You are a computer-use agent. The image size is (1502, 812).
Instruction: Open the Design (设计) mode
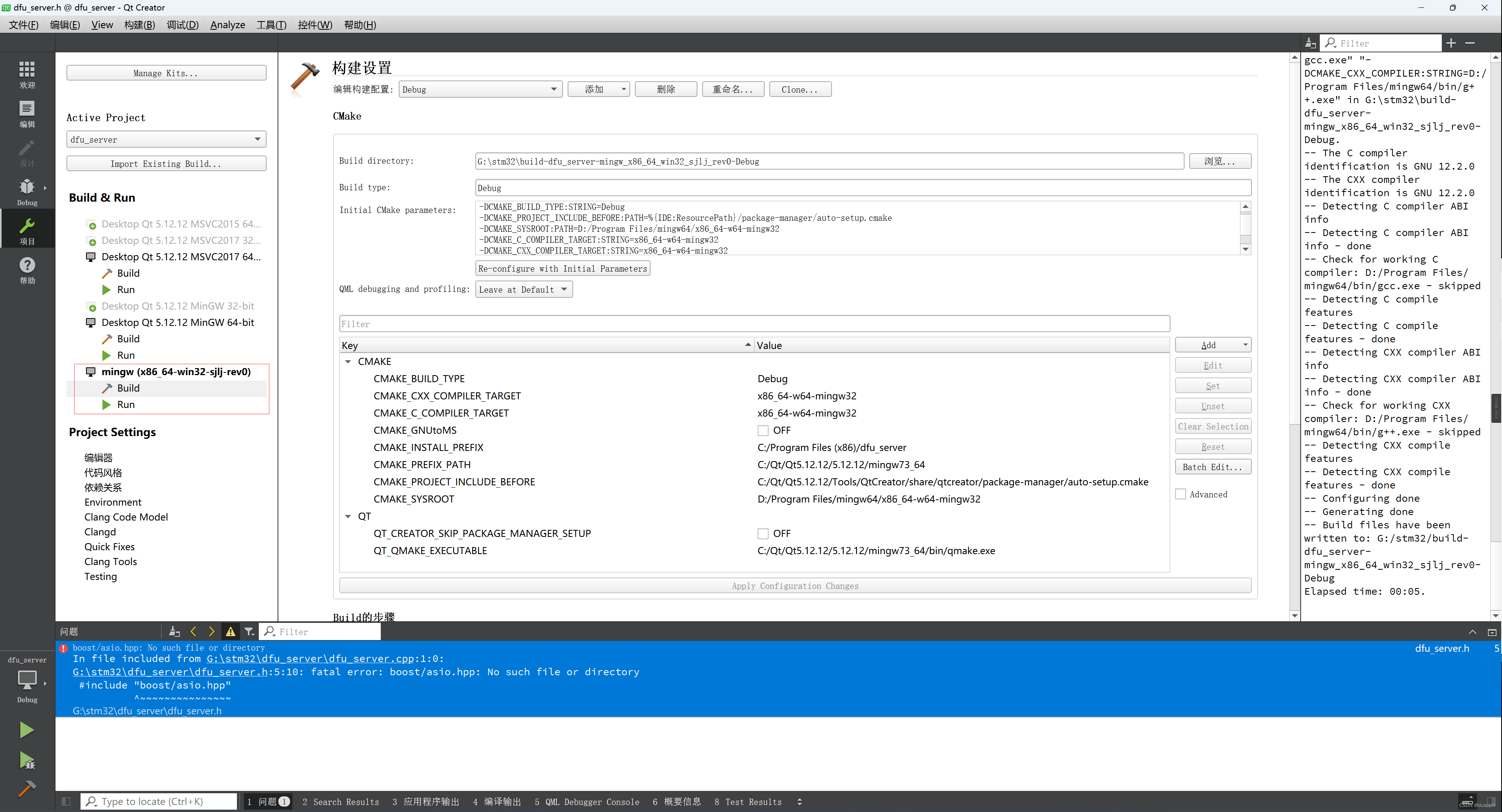27,153
